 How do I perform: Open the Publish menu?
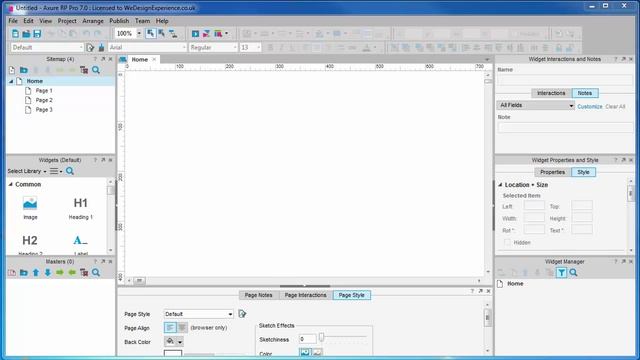tap(119, 21)
